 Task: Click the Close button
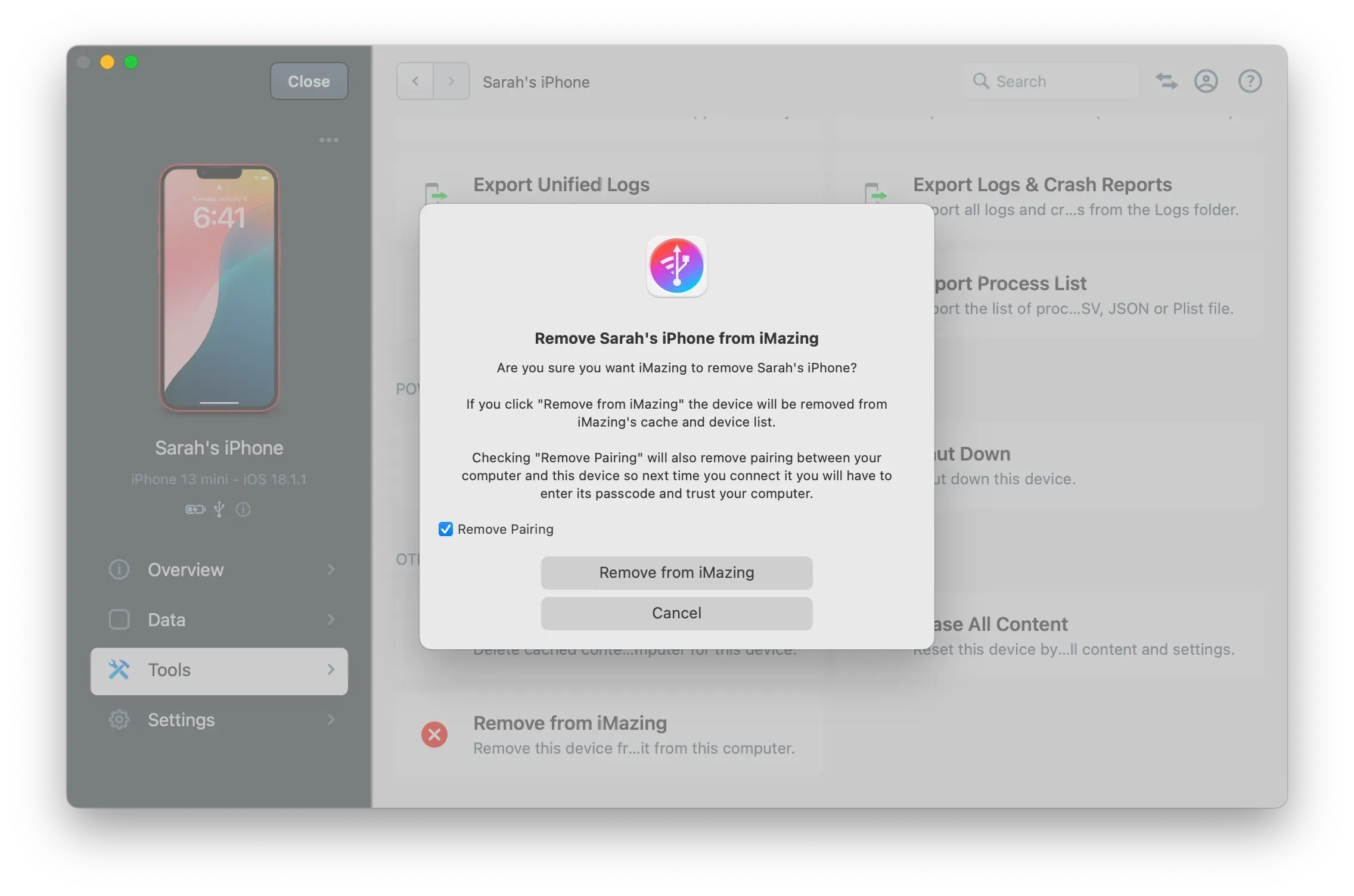point(308,81)
